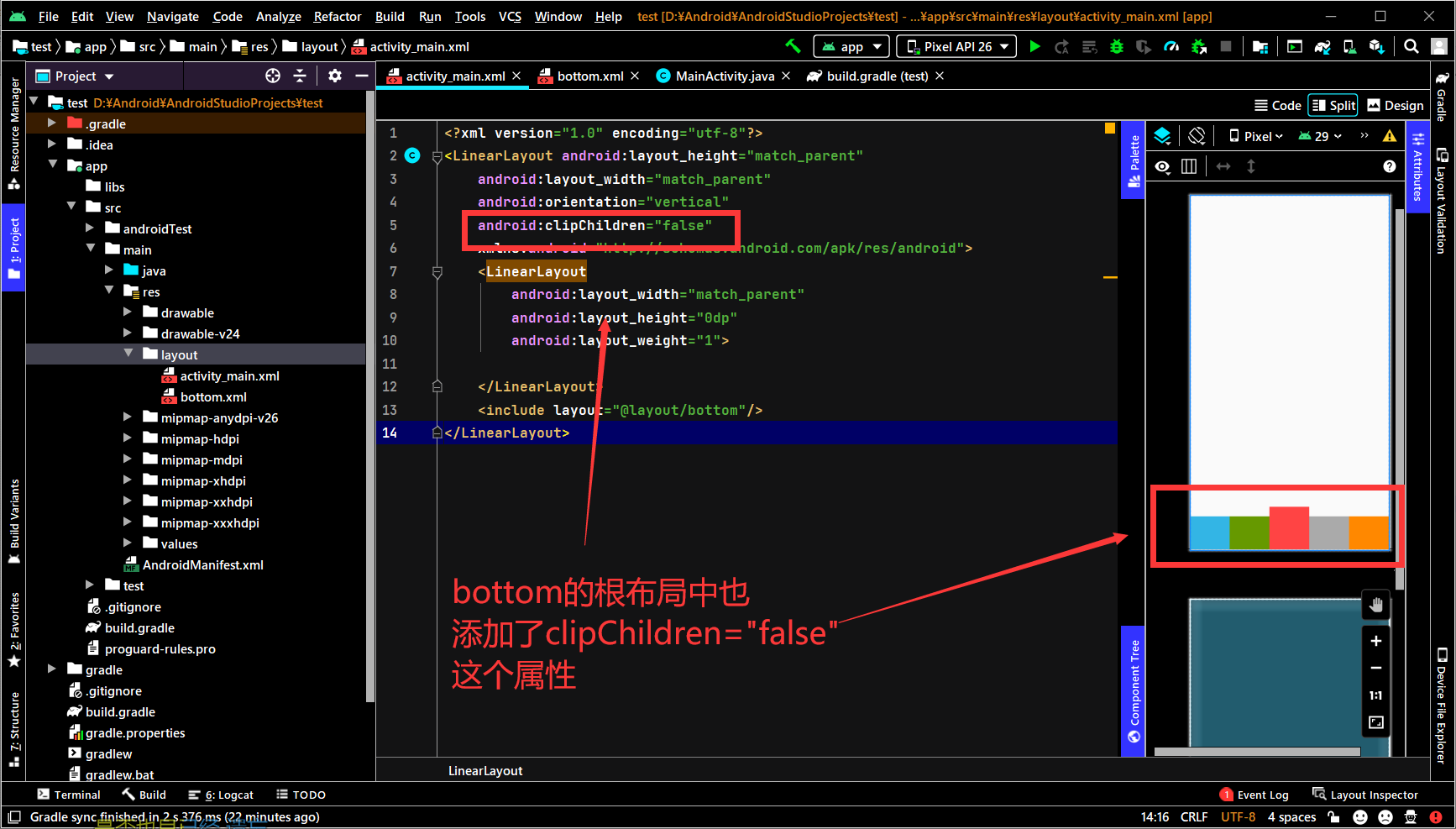Open Project panel settings gear

[335, 76]
